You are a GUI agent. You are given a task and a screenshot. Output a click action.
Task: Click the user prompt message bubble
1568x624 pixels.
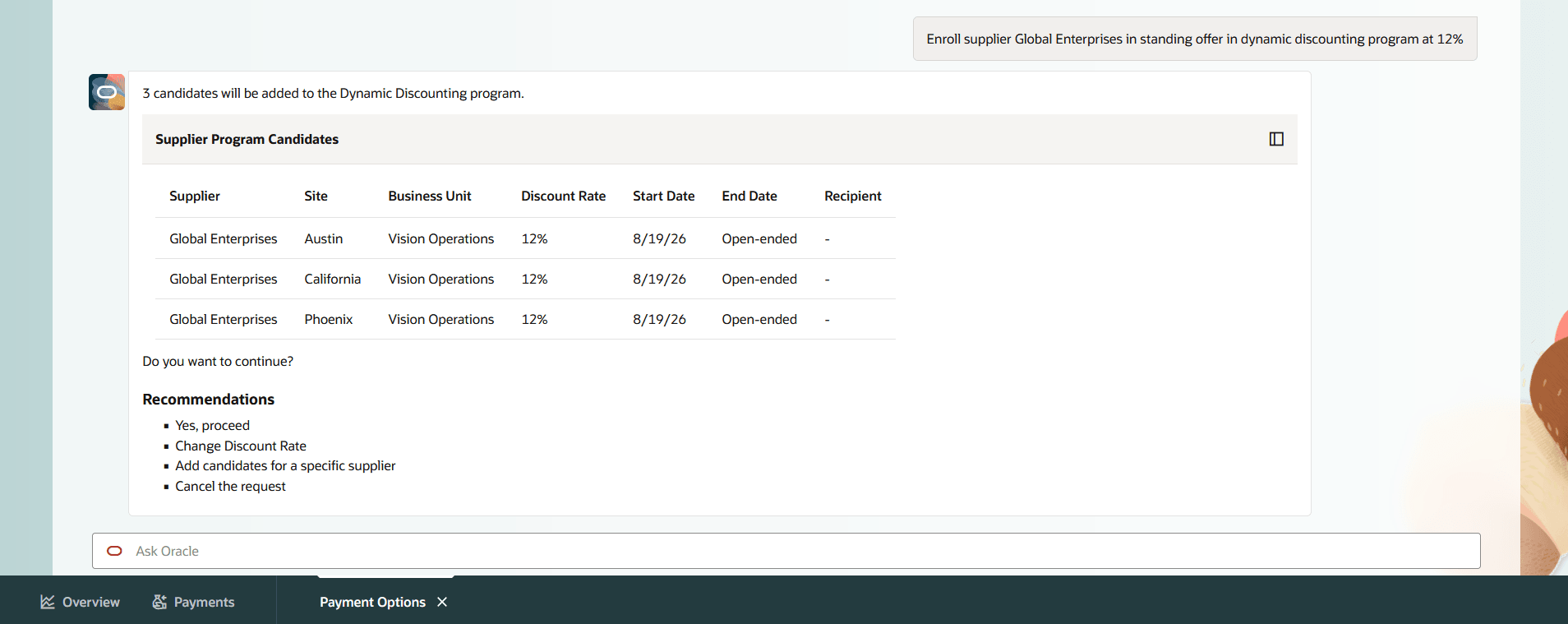1195,39
